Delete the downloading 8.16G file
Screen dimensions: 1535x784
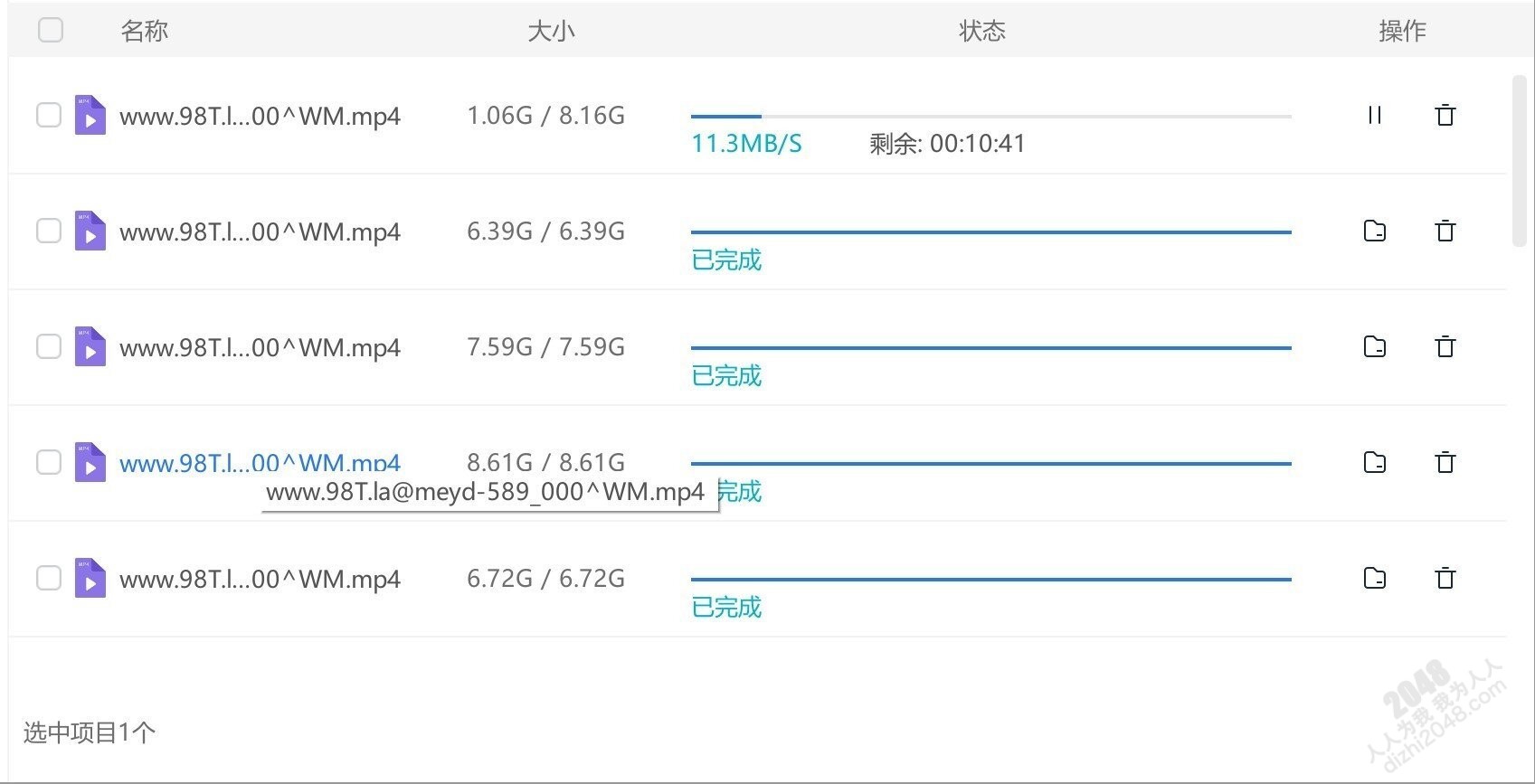point(1445,115)
